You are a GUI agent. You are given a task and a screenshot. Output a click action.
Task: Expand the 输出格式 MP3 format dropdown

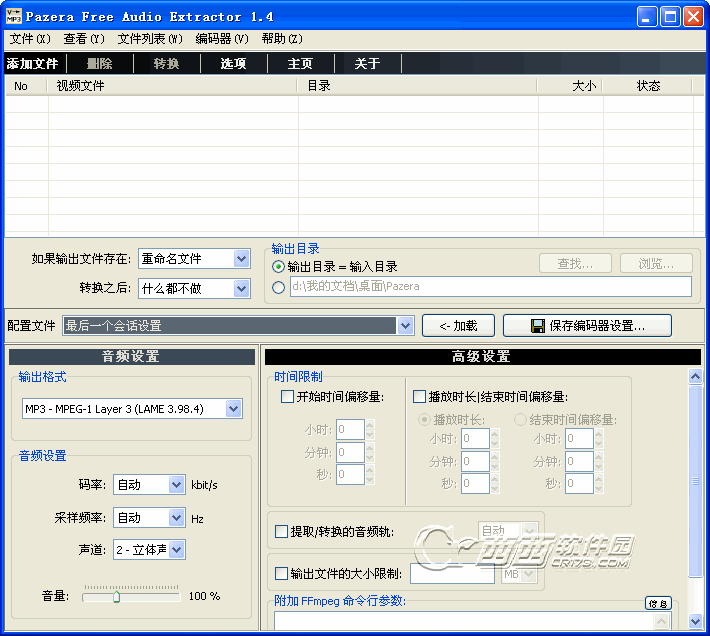pos(233,409)
